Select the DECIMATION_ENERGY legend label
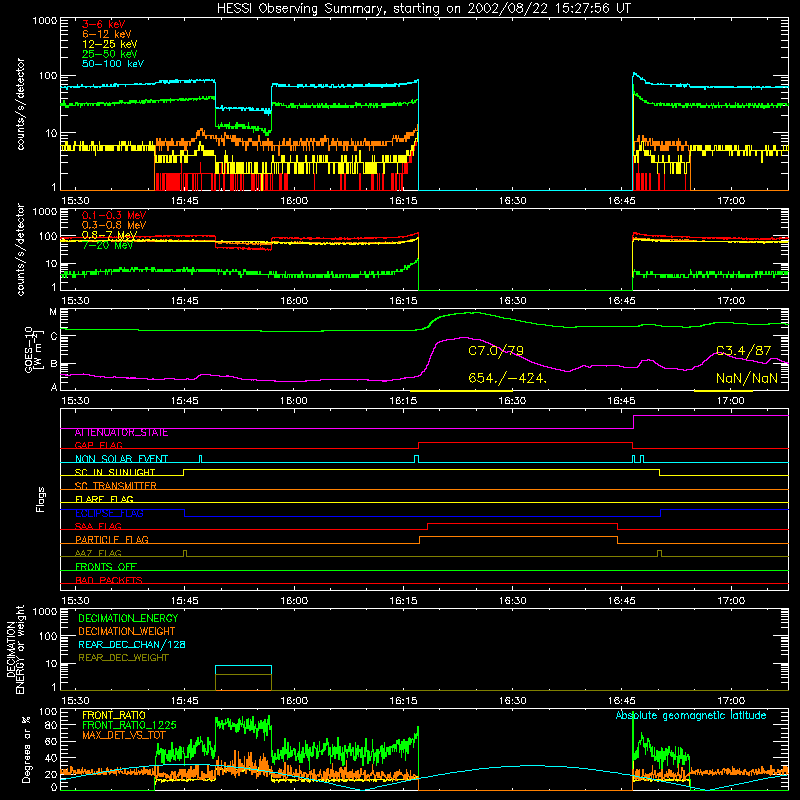 tap(128, 618)
